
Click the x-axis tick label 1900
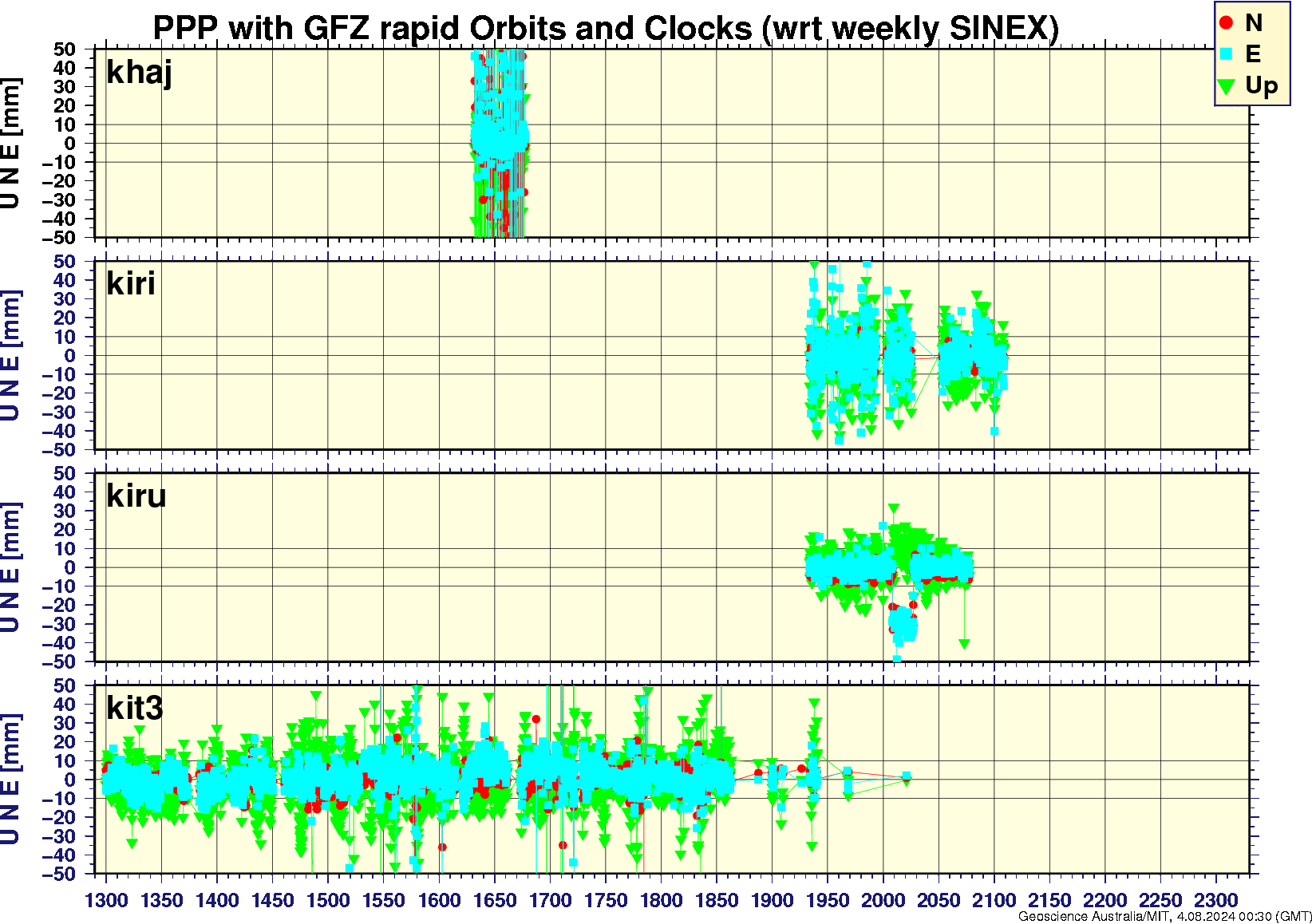pos(772,900)
